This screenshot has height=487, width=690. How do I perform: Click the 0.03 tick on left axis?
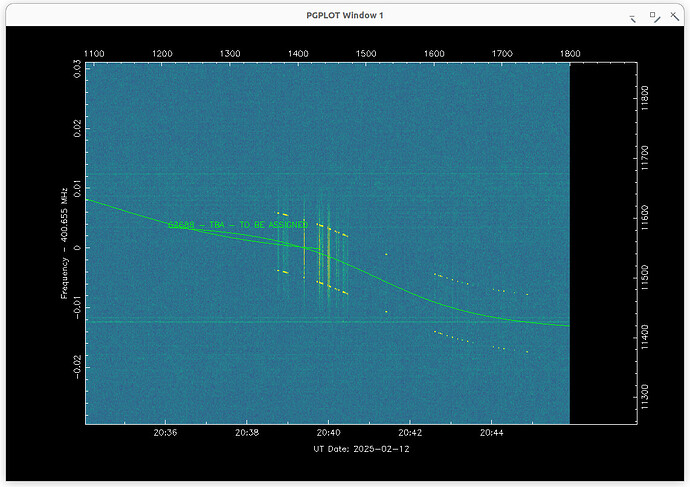coord(78,68)
